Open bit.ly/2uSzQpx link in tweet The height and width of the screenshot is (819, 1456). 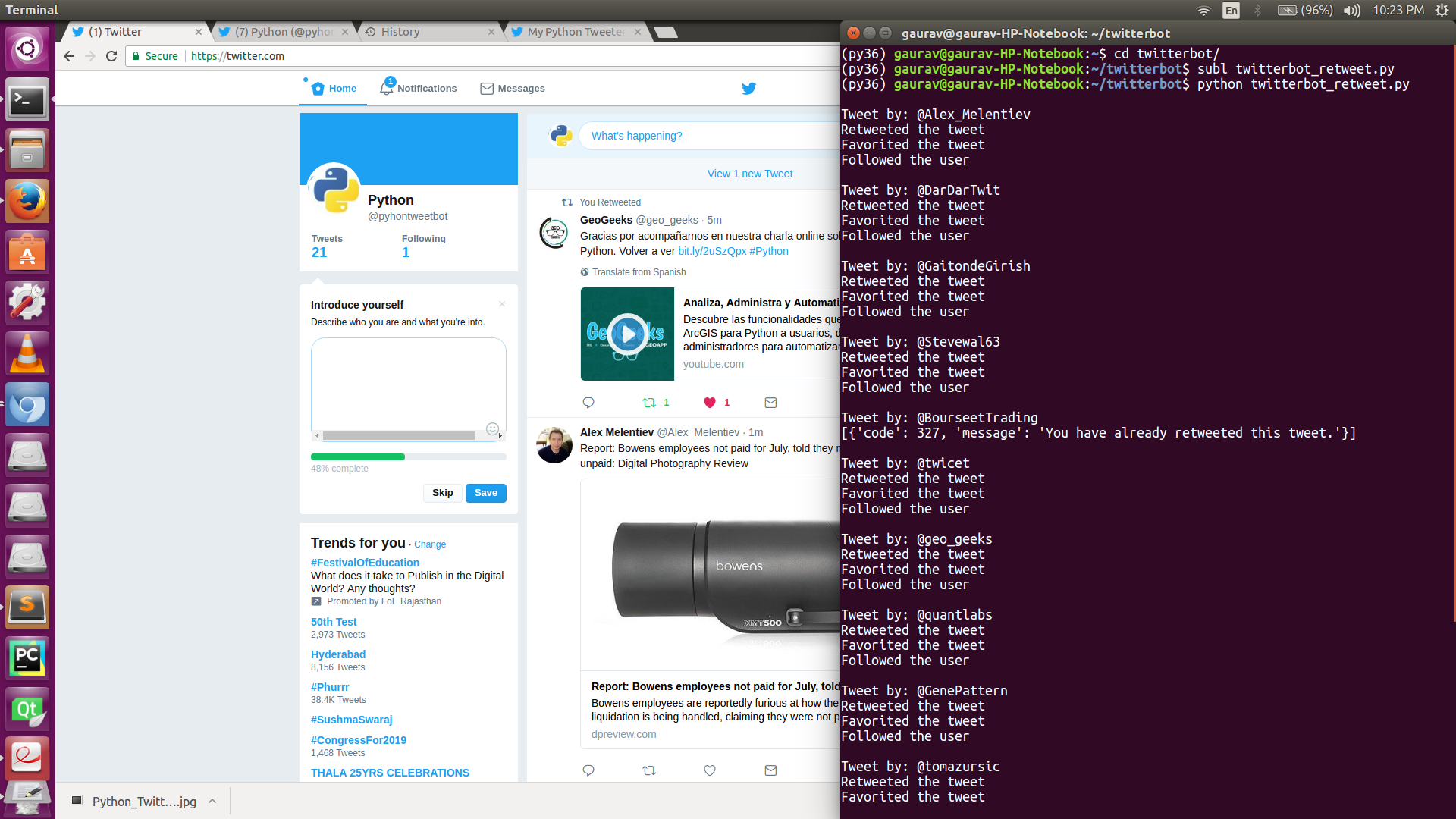712,251
